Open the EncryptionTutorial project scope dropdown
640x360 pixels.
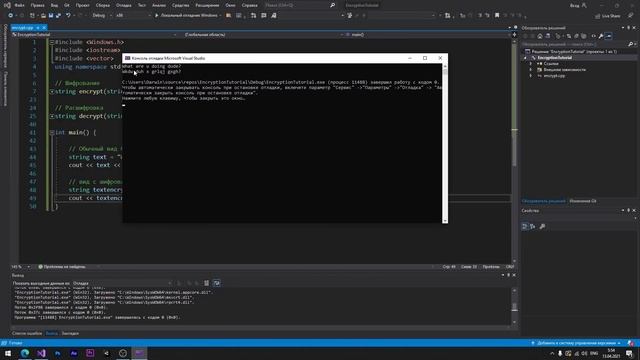tap(95, 35)
